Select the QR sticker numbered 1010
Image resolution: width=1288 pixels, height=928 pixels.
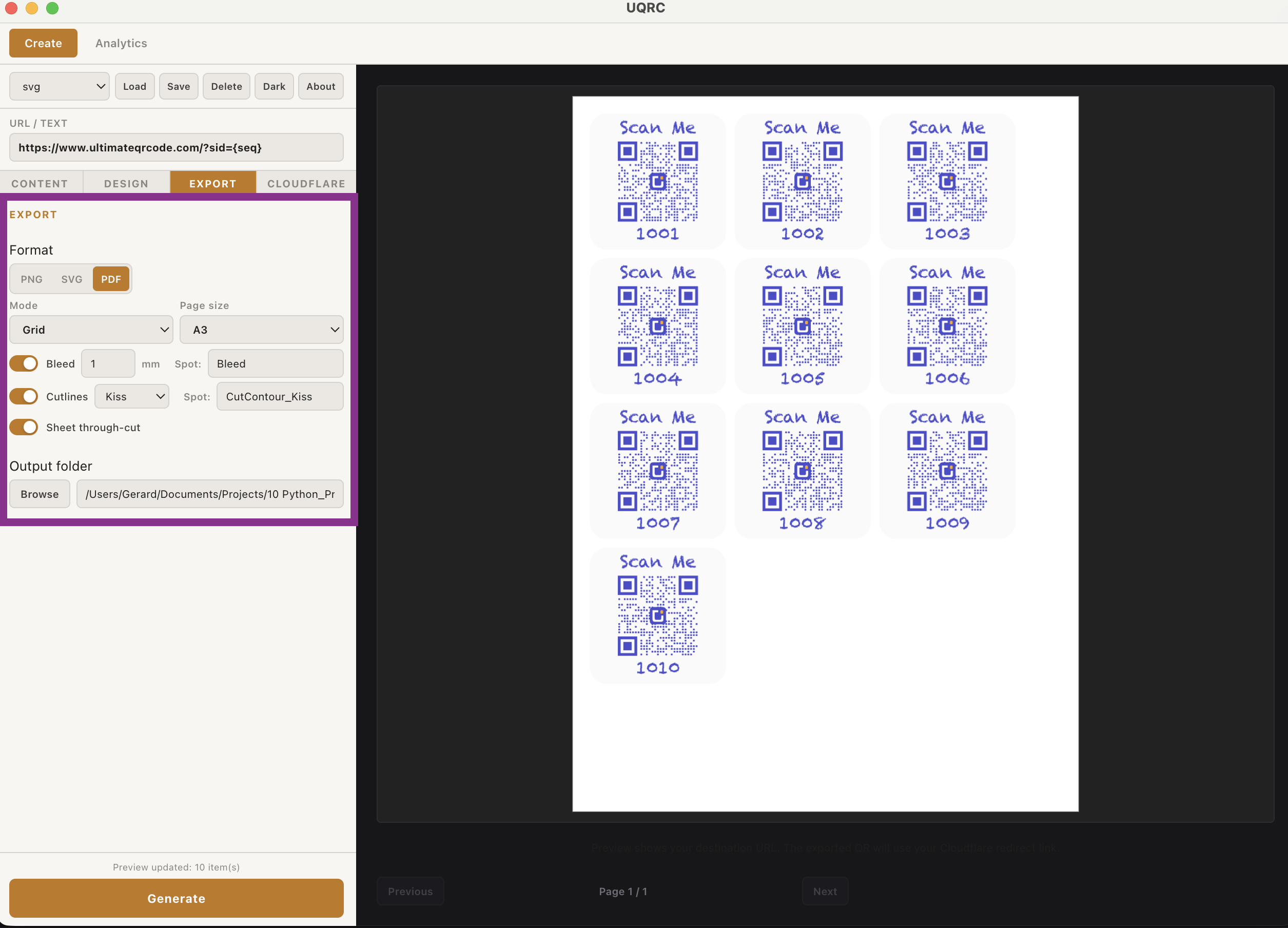click(658, 615)
